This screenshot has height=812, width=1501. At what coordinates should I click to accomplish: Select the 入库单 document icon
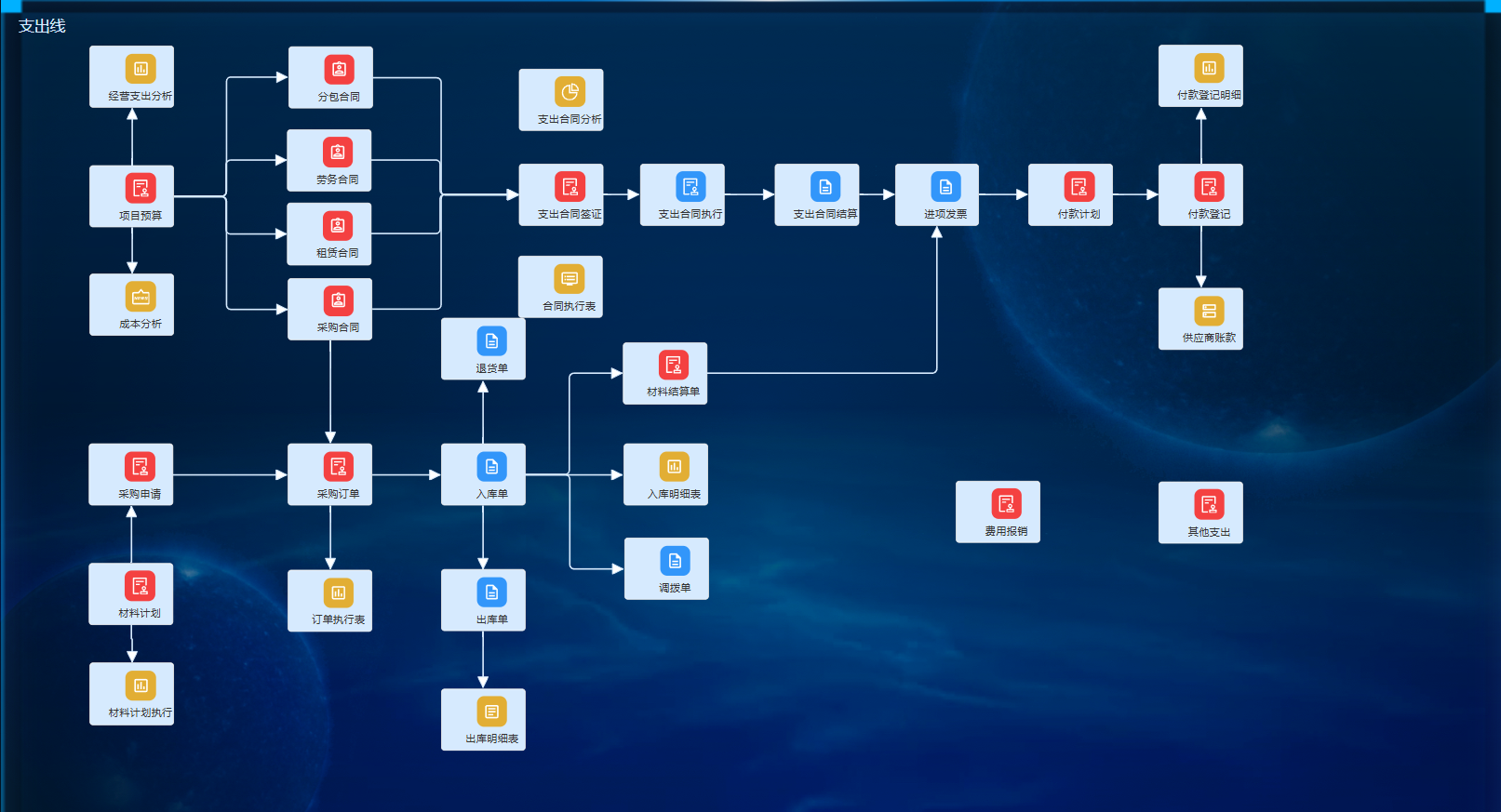[491, 467]
